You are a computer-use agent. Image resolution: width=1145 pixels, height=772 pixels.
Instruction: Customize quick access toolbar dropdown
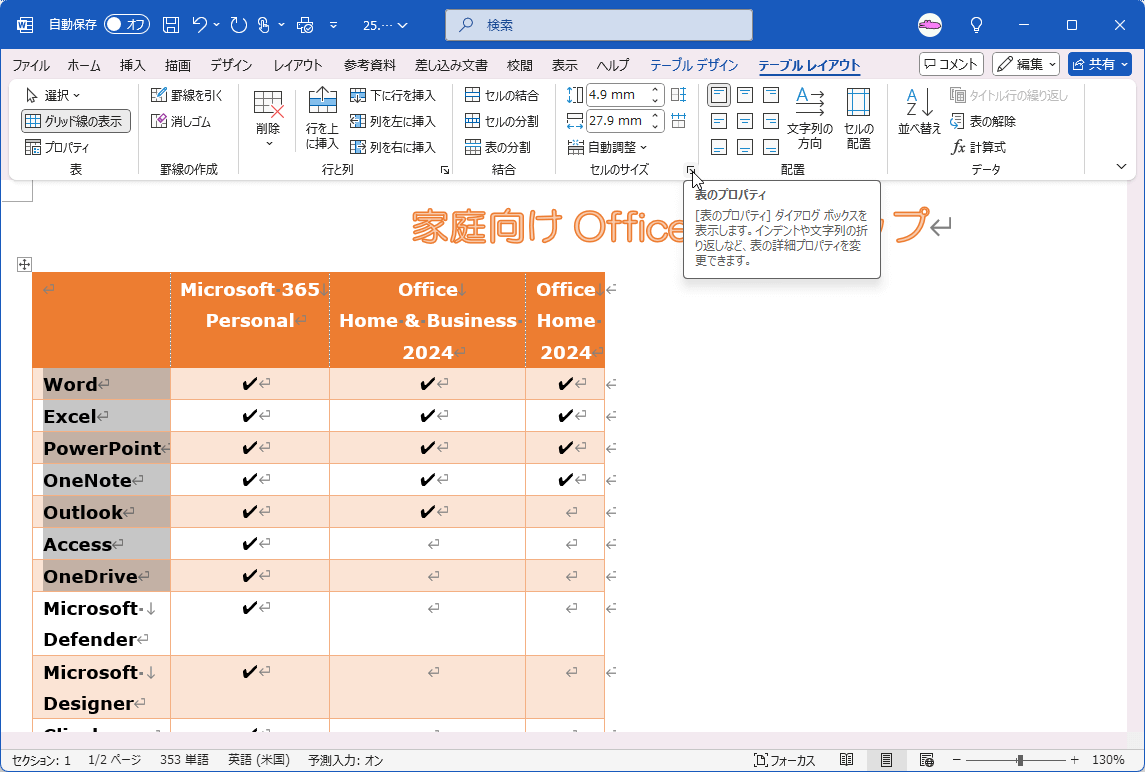tap(333, 25)
